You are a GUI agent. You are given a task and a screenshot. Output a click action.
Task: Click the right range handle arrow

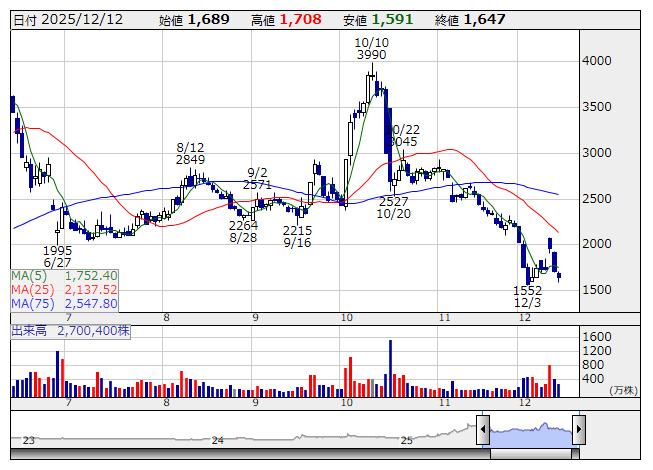coord(578,430)
